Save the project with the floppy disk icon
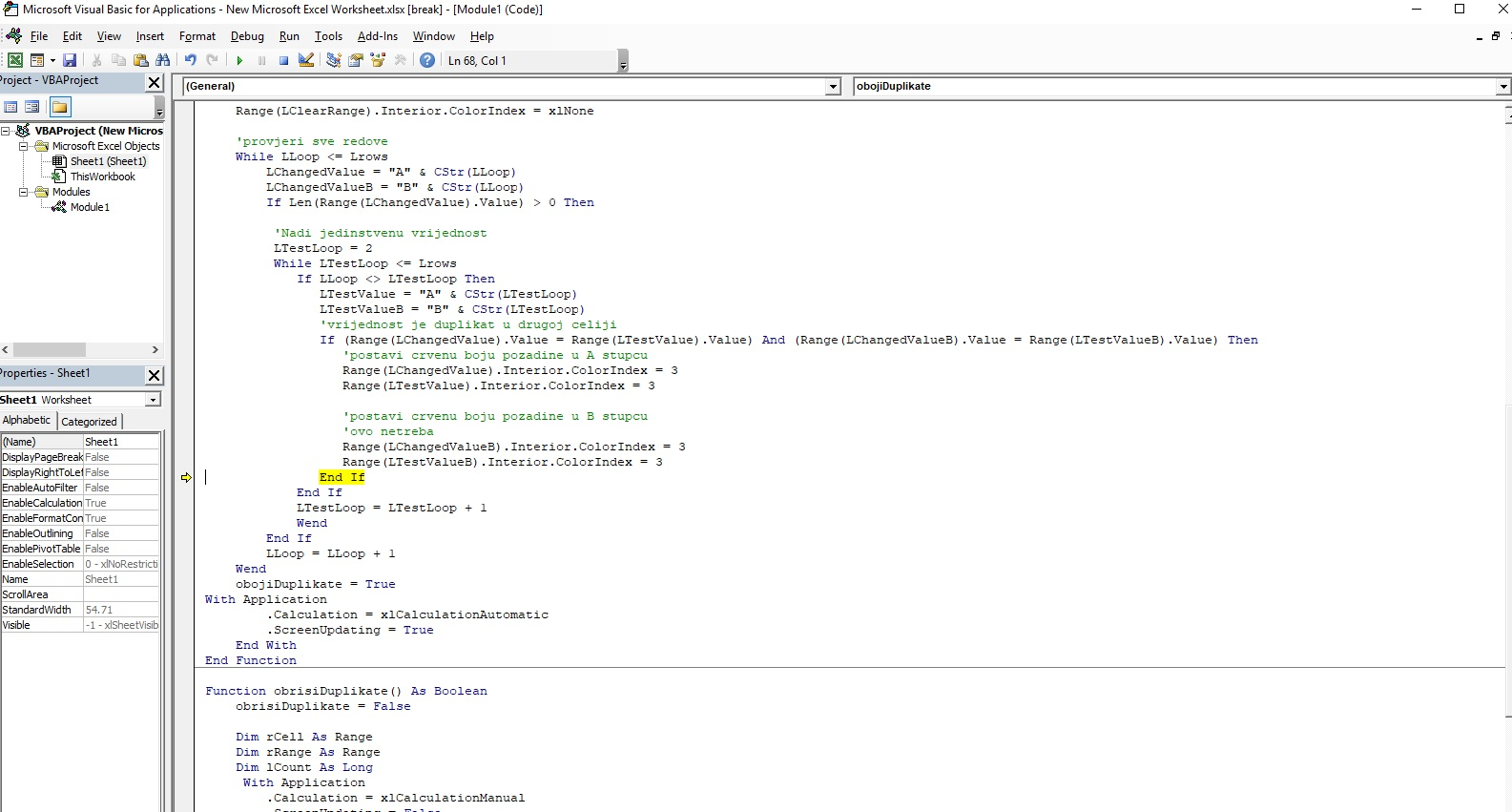 [x=70, y=60]
